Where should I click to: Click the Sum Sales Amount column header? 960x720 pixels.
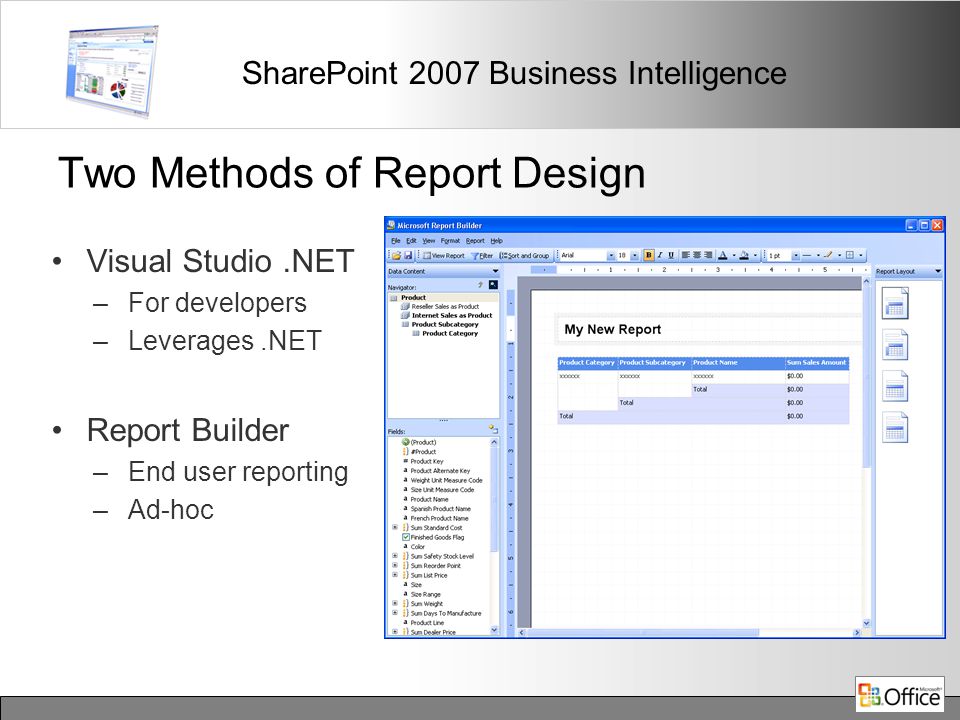pos(816,362)
